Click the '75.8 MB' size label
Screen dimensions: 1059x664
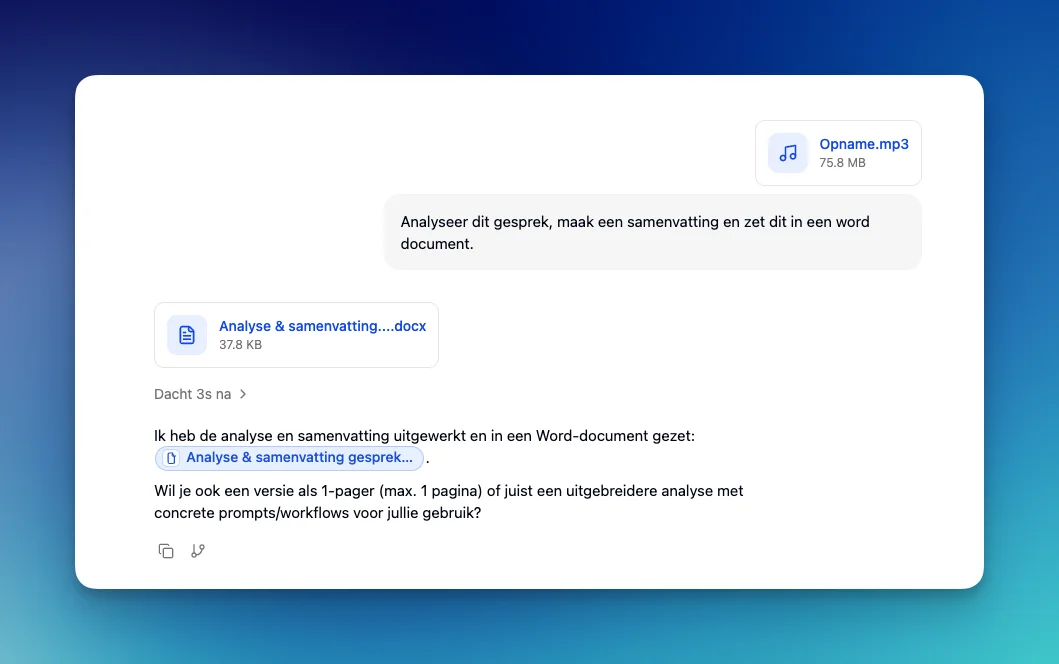point(842,162)
